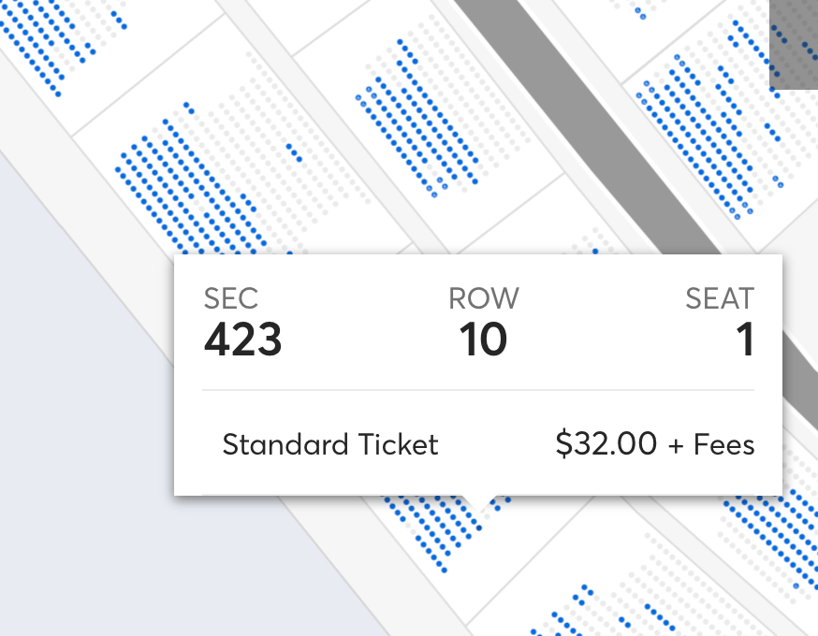Select the Standard Ticket listing
Viewport: 818px width, 636px height.
pyautogui.click(x=330, y=444)
